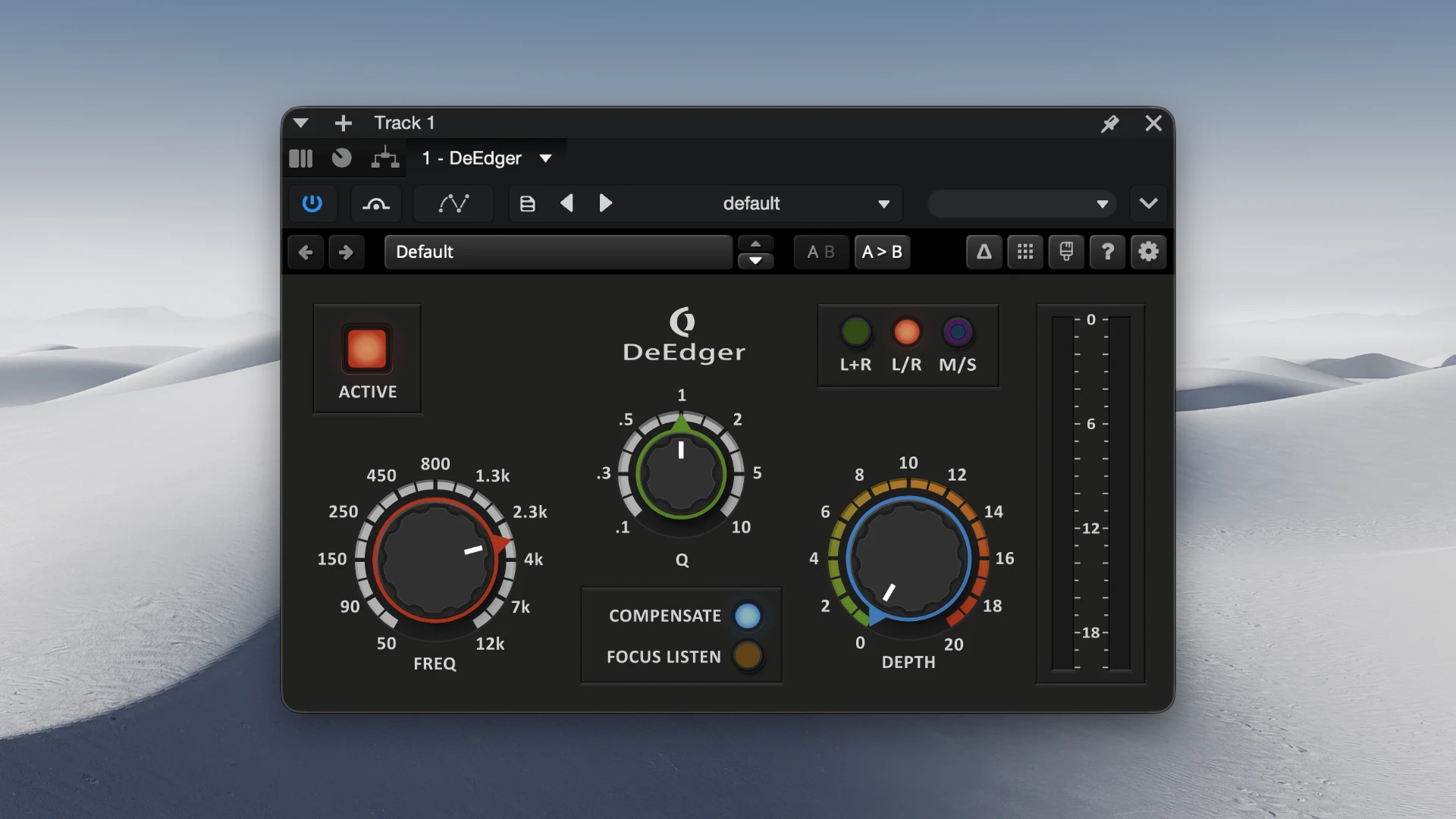This screenshot has width=1456, height=819.
Task: Pin the plugin window
Action: pyautogui.click(x=1109, y=124)
